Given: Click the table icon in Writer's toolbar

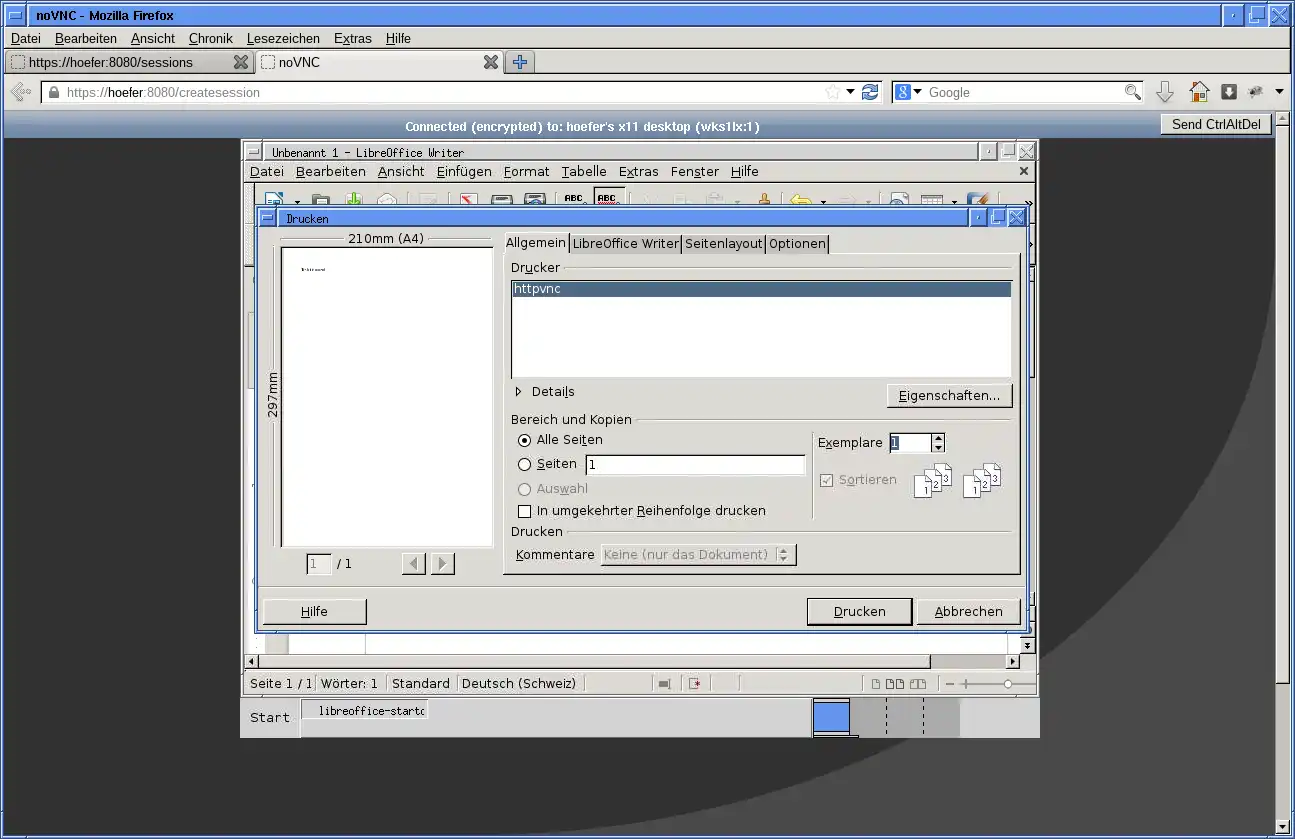Looking at the screenshot, I should coord(931,200).
